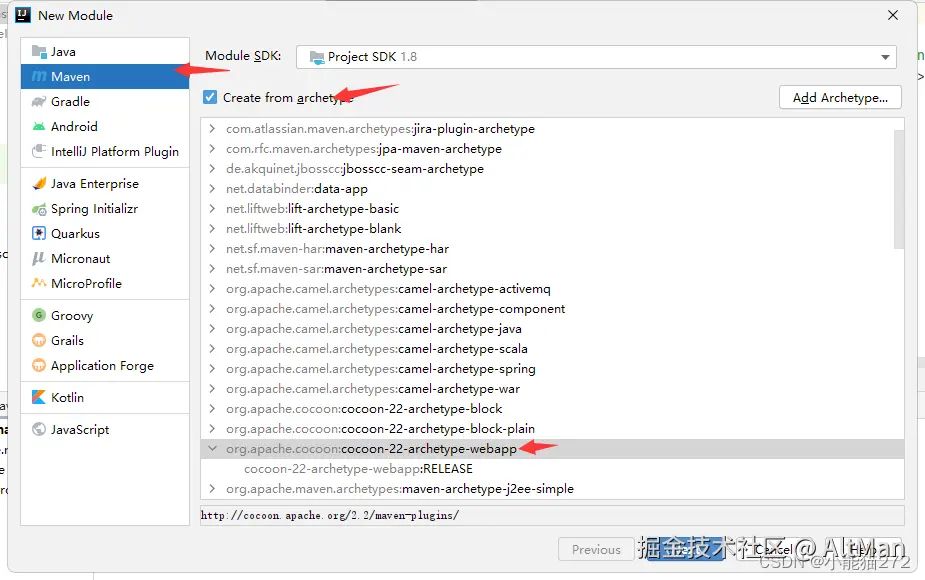Viewport: 925px width, 580px height.
Task: Select camel-archetype-component row
Action: pyautogui.click(x=552, y=309)
